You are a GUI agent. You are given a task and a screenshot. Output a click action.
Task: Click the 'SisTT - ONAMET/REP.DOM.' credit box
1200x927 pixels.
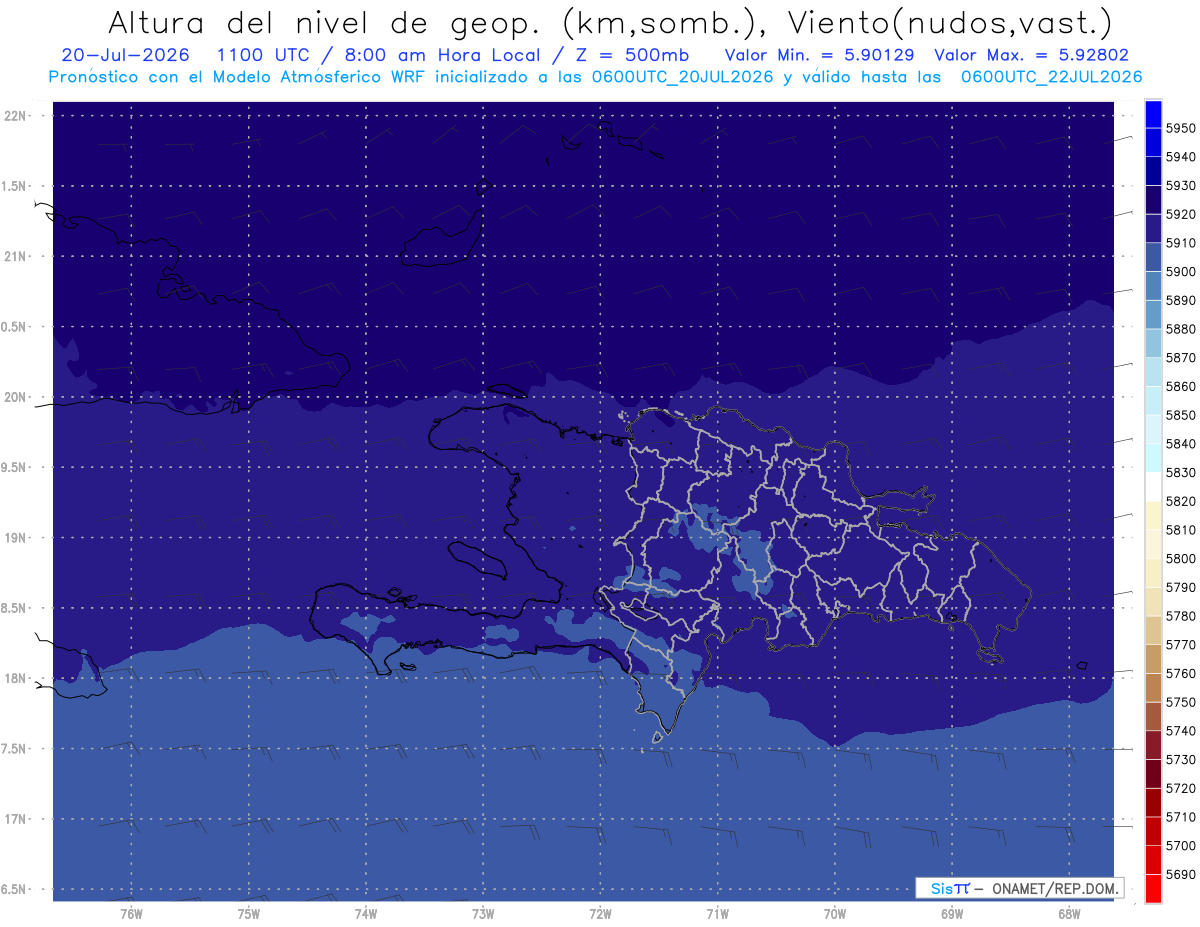tap(1019, 888)
